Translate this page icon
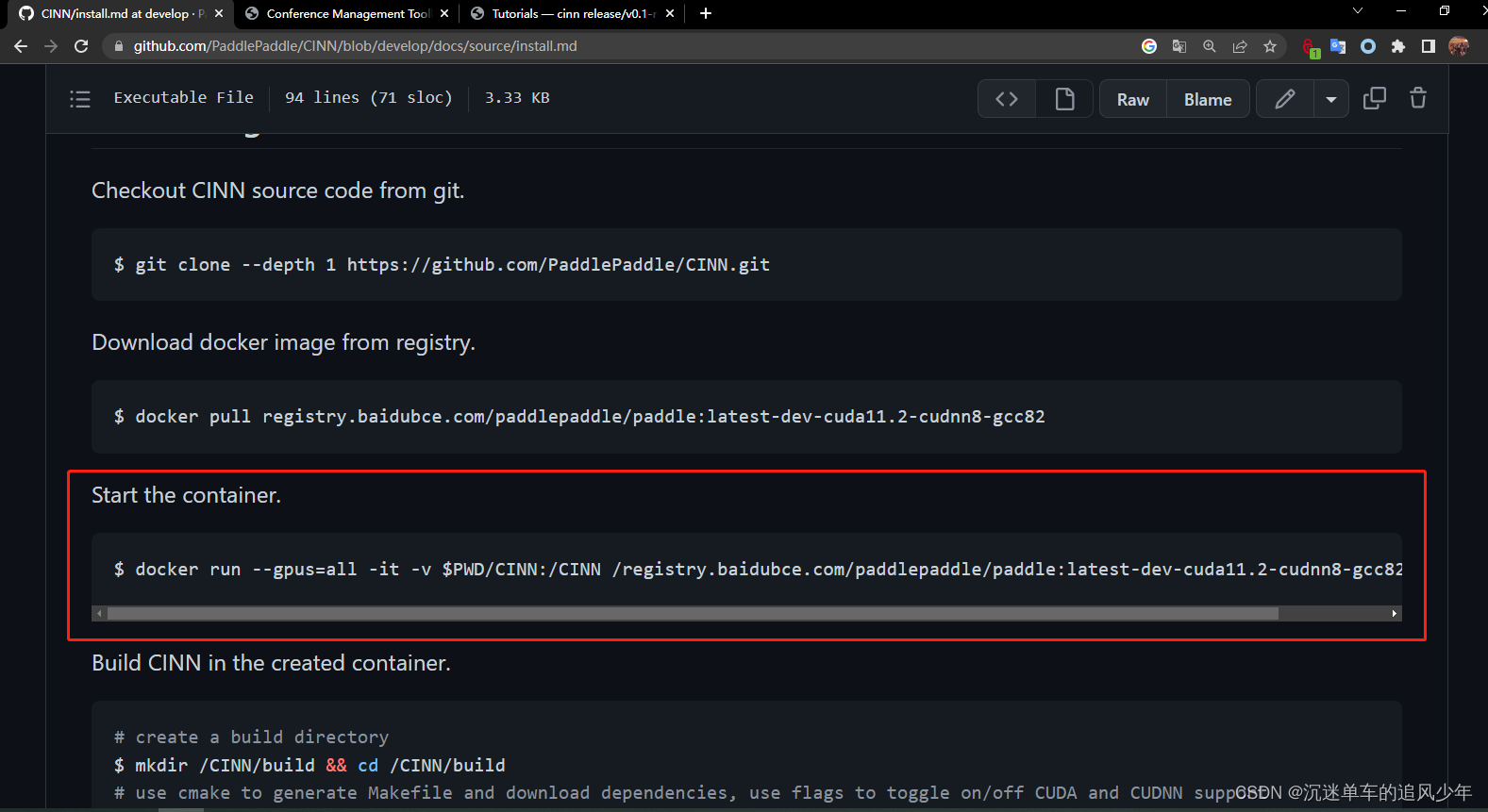The width and height of the screenshot is (1488, 812). click(x=1179, y=46)
